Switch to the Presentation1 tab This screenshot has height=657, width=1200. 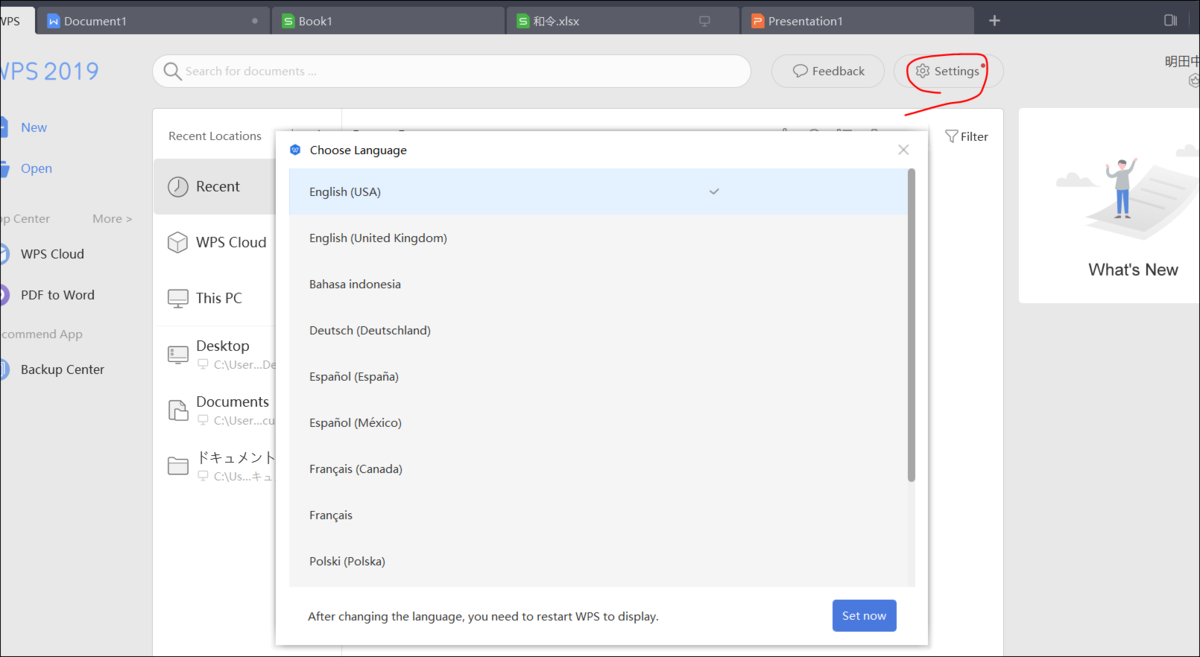857,21
